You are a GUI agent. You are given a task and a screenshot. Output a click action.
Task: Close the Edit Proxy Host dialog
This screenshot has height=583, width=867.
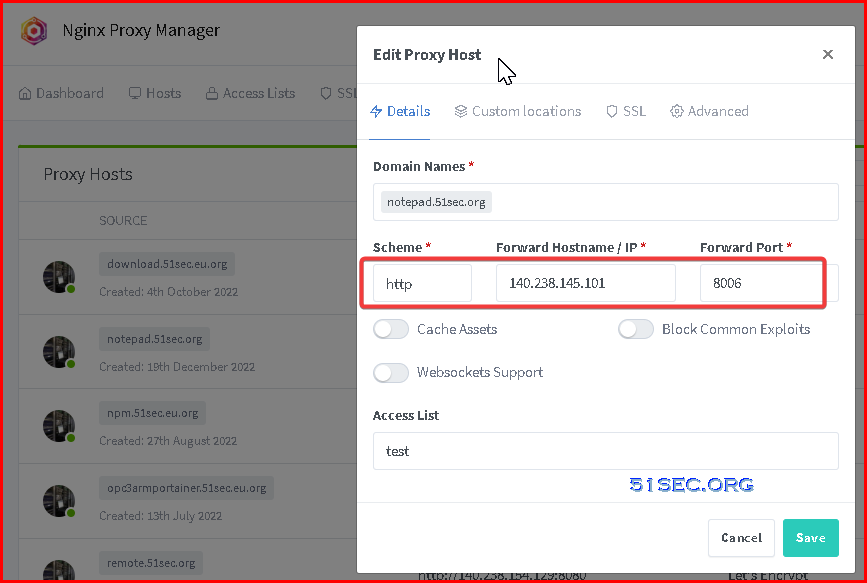tap(828, 54)
